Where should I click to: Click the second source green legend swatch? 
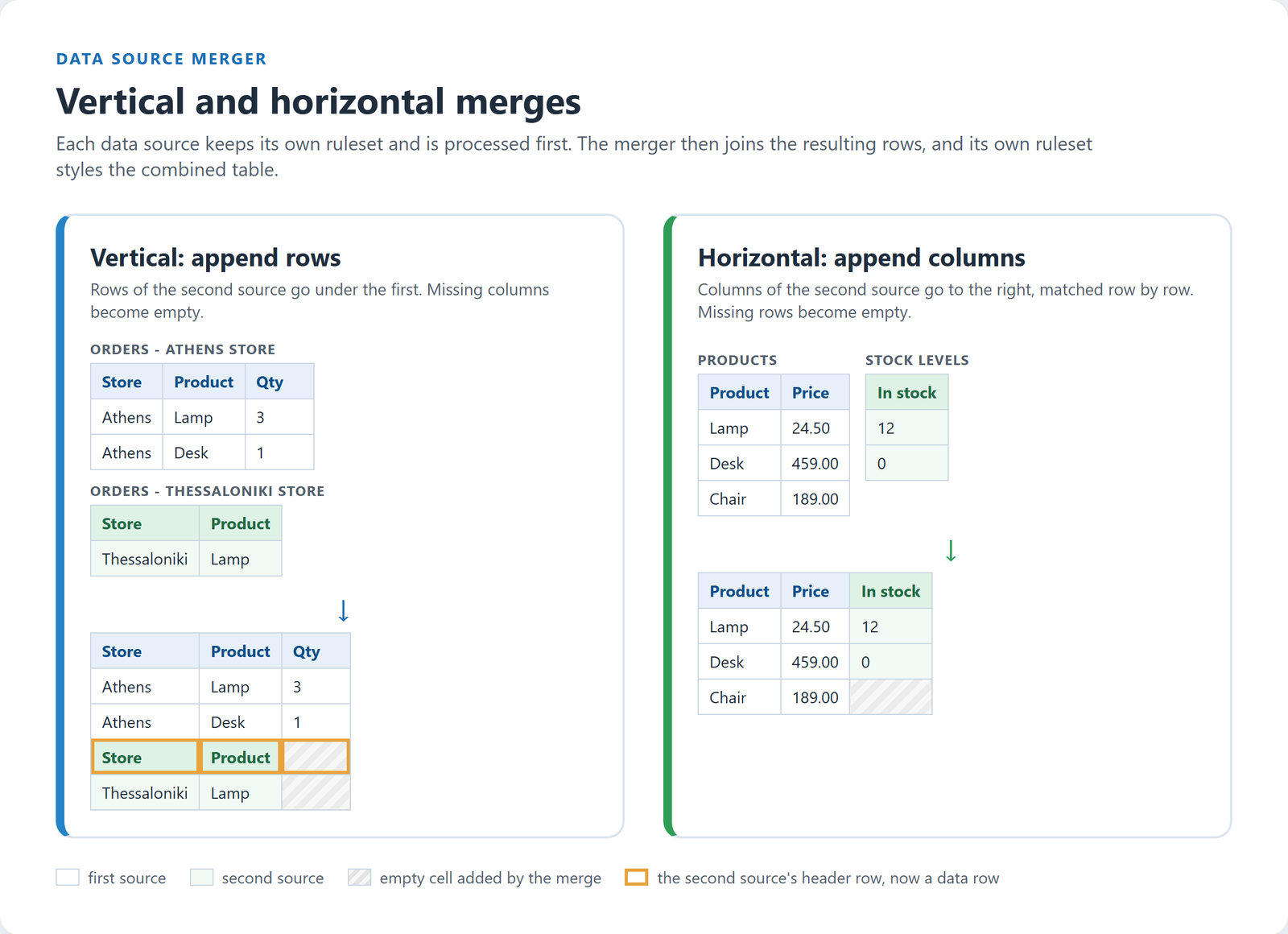pyautogui.click(x=201, y=878)
